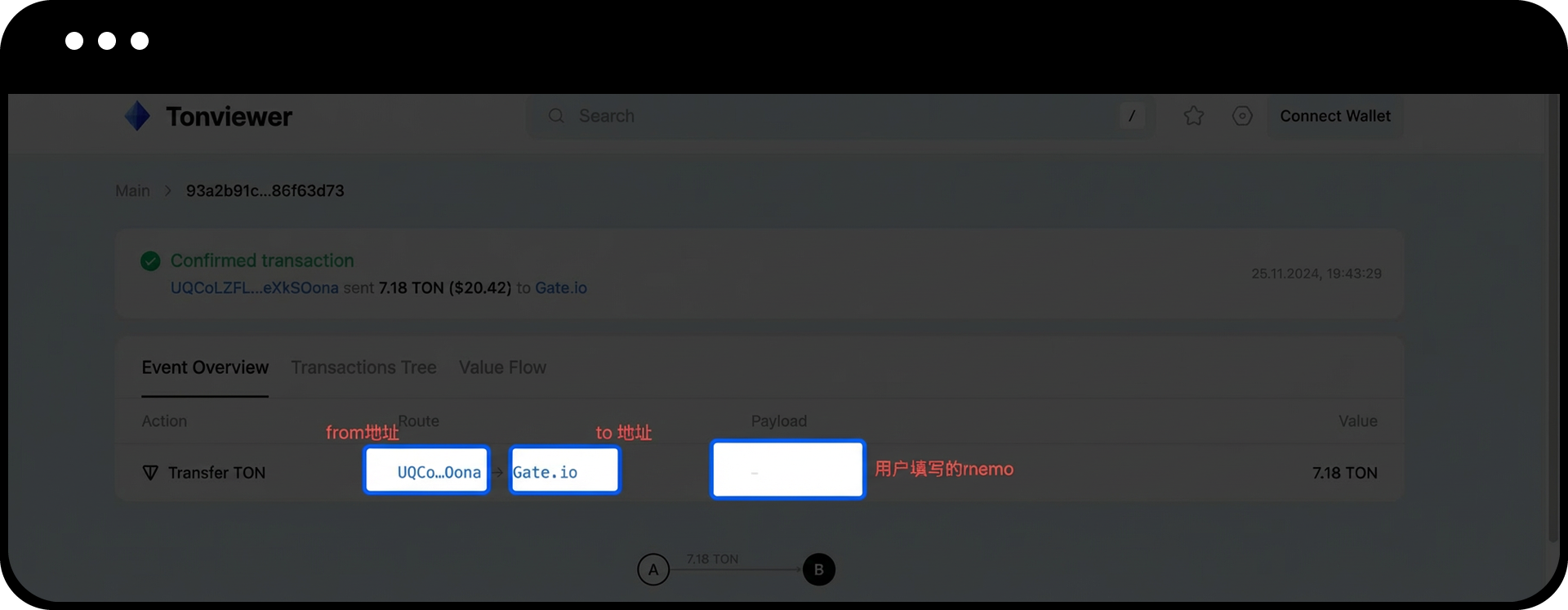Viewport: 1568px width, 610px height.
Task: Select node B in flow diagram
Action: coord(819,569)
